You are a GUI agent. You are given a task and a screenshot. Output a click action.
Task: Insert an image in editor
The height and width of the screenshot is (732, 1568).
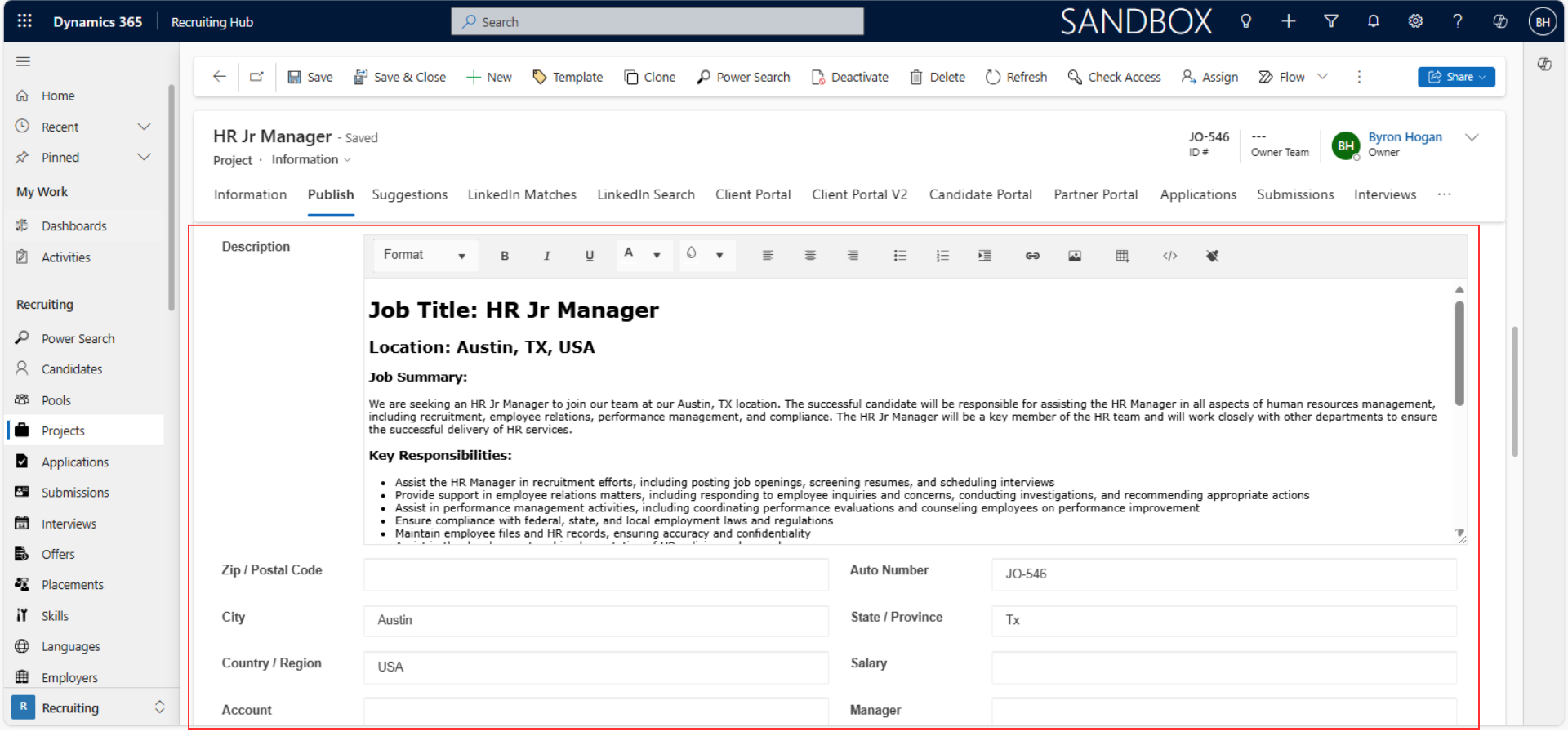coord(1075,256)
